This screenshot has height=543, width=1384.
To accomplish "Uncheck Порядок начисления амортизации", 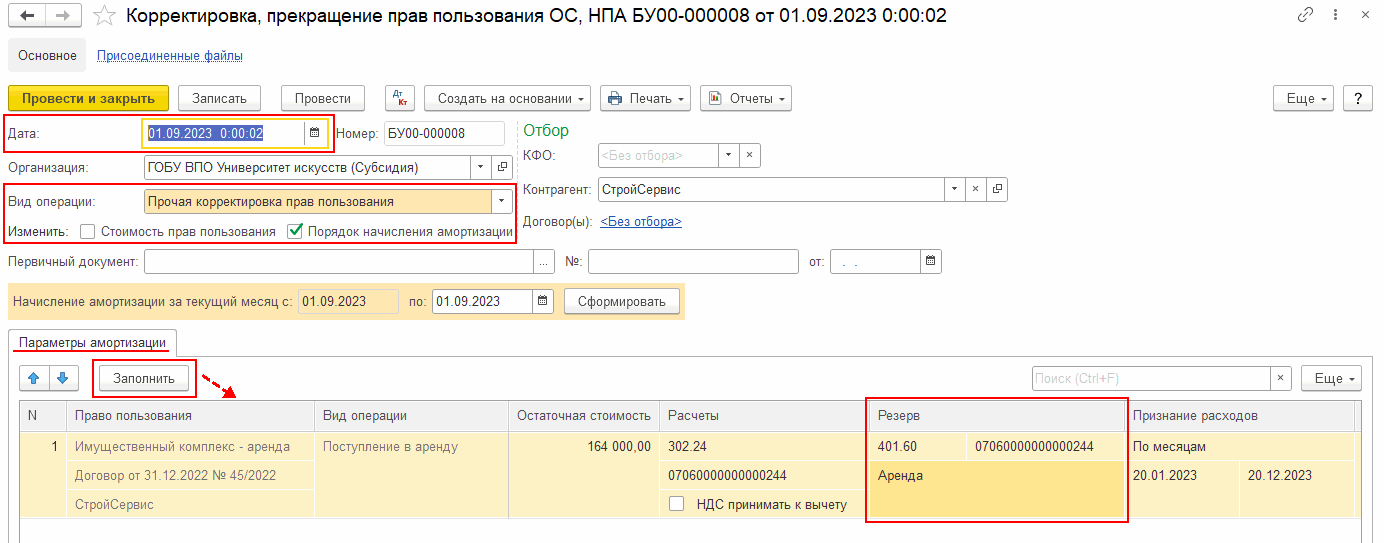I will click(295, 231).
